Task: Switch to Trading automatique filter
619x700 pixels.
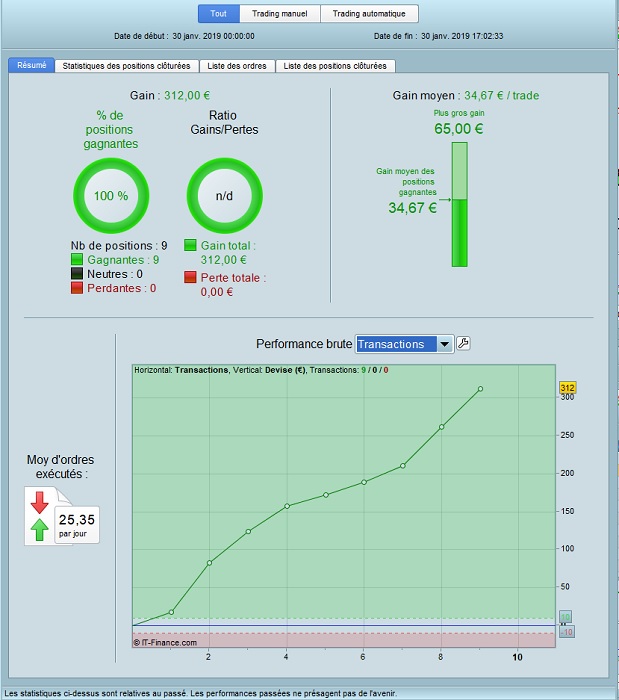Action: pyautogui.click(x=369, y=13)
